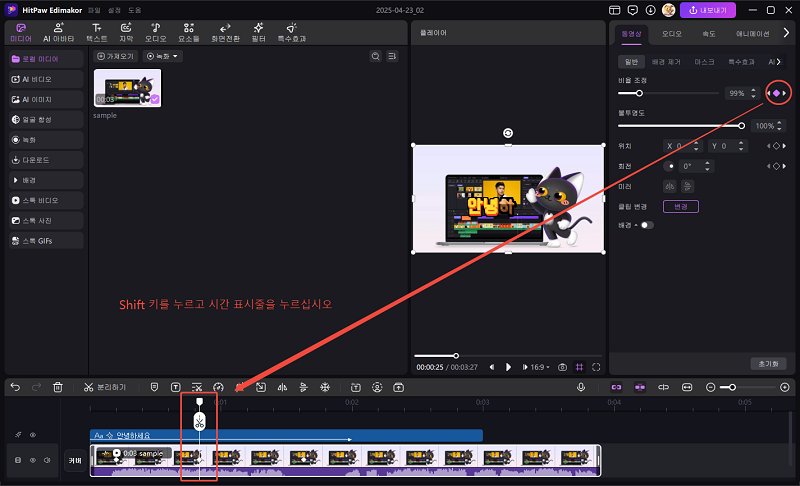Open the media sort list icon
The image size is (800, 486).
(x=392, y=56)
